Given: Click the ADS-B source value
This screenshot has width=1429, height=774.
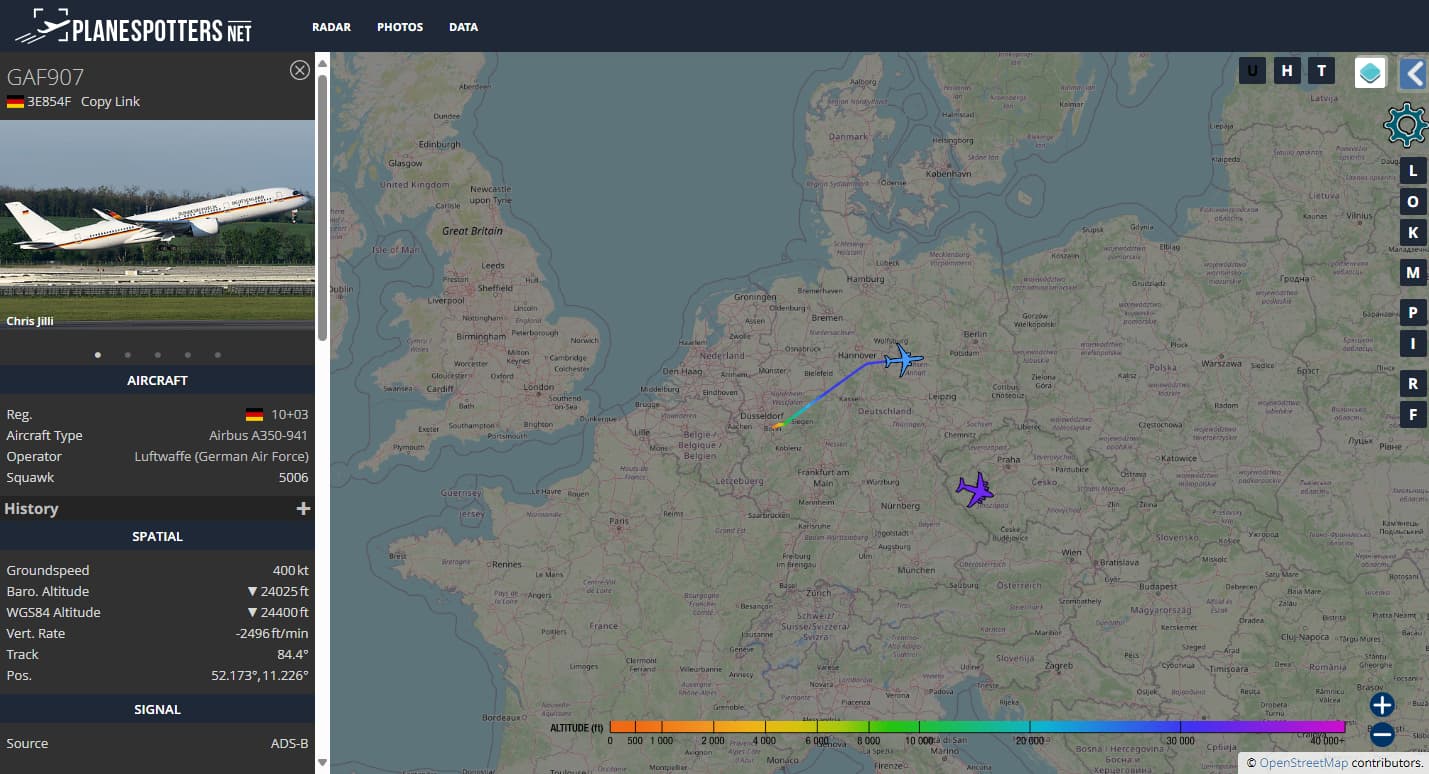Looking at the screenshot, I should tap(290, 744).
